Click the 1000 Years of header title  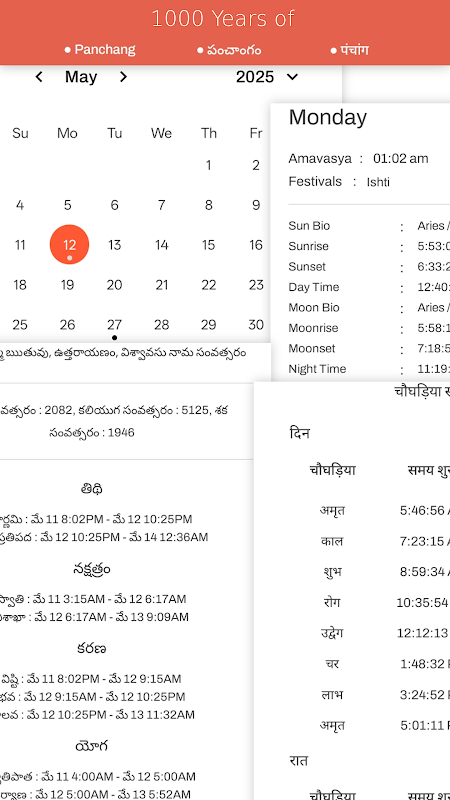(x=223, y=19)
